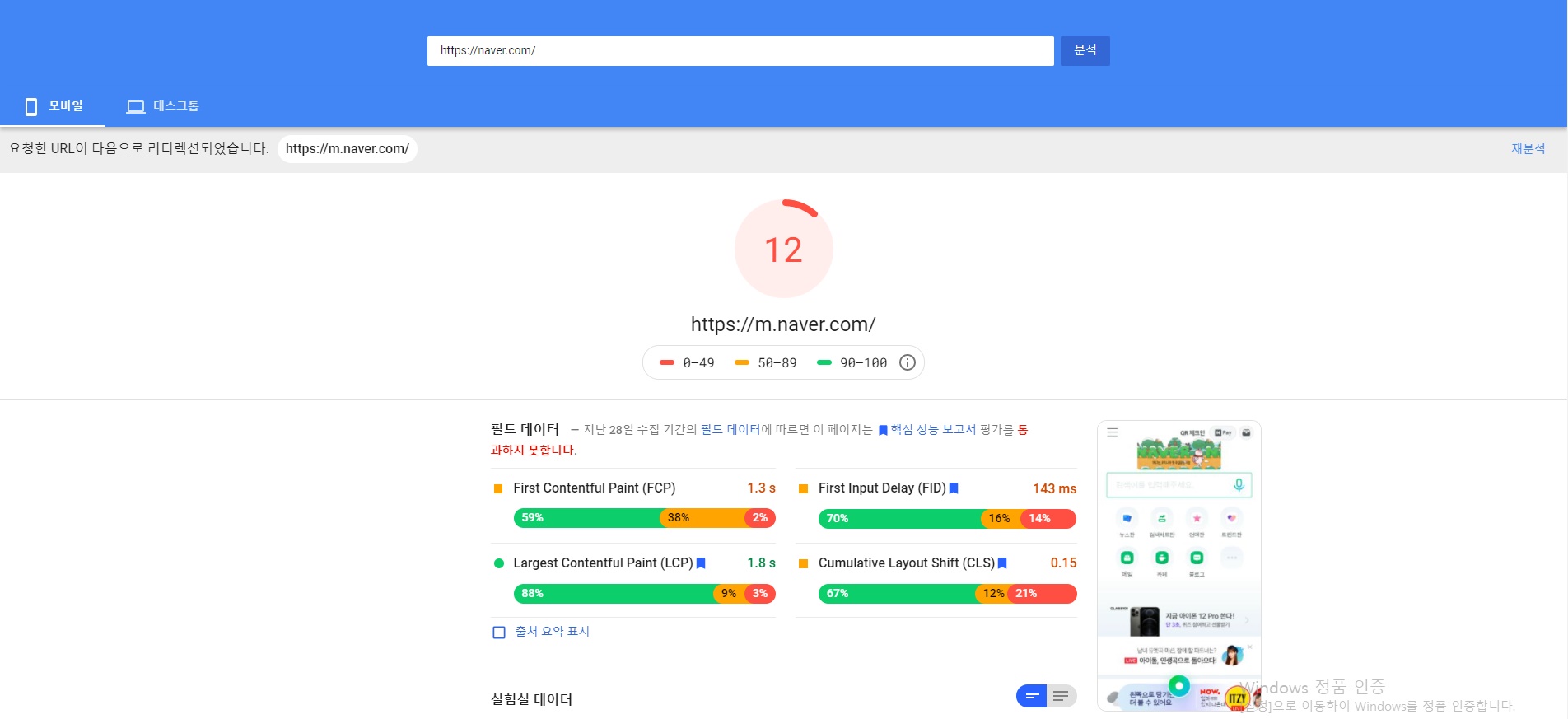Click the LCP value 1.8 s

(761, 563)
